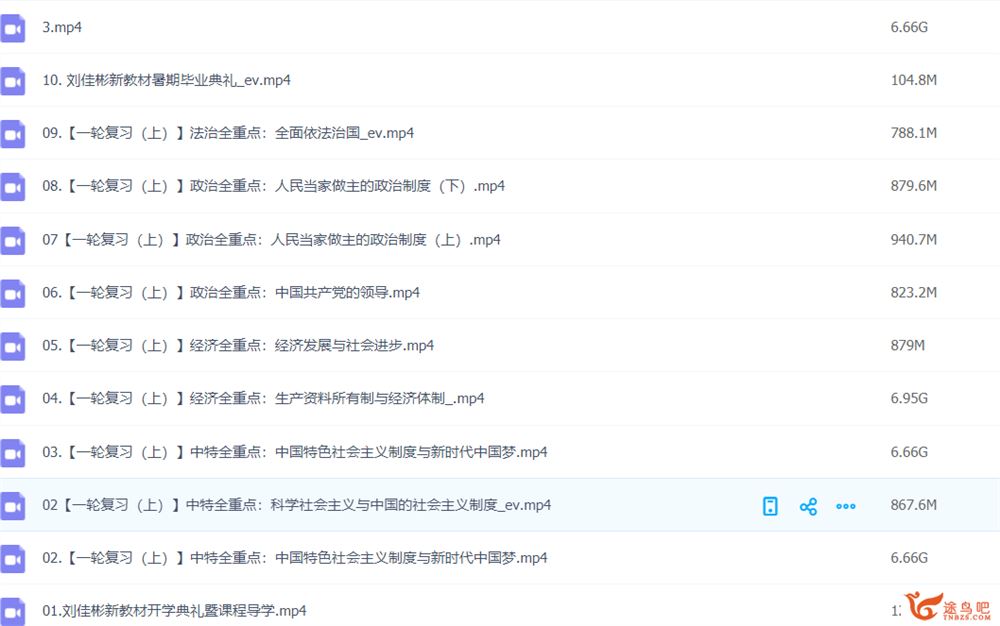Click size 6.66G of 02. 中国特色社会主义制度 file
This screenshot has height=626, width=1000.
coord(909,558)
